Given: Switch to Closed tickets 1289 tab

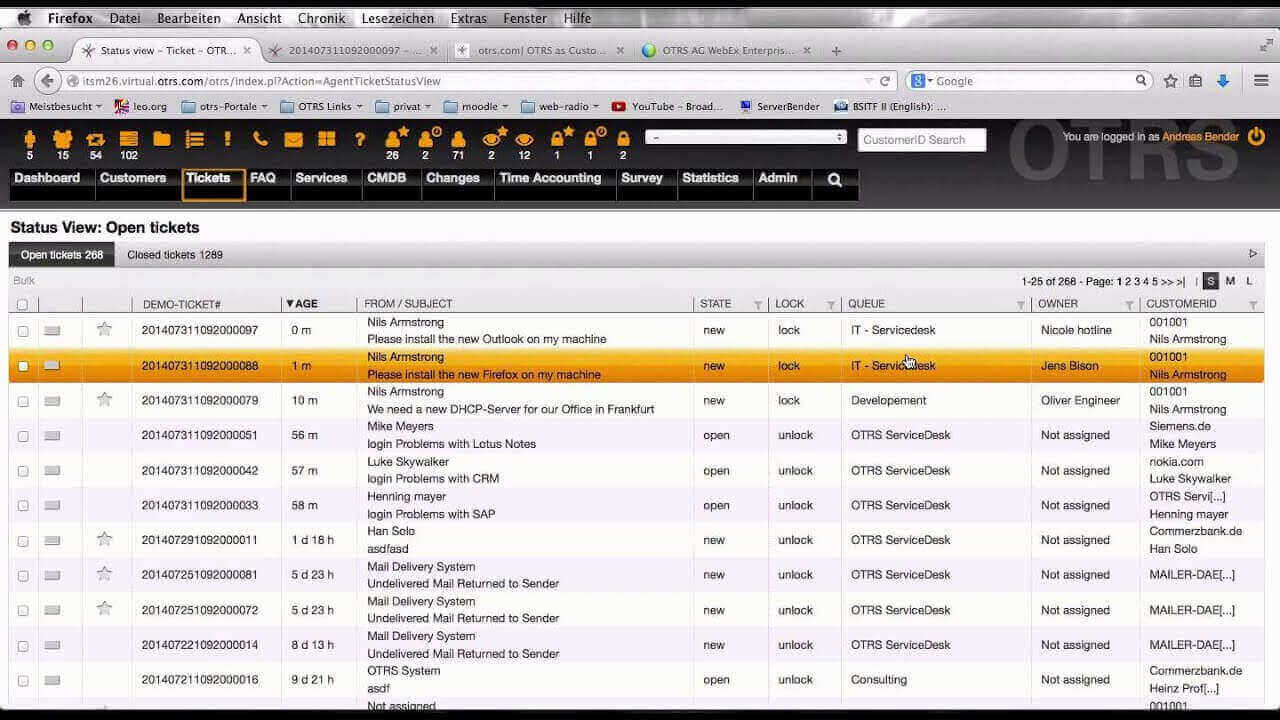Looking at the screenshot, I should pyautogui.click(x=174, y=255).
